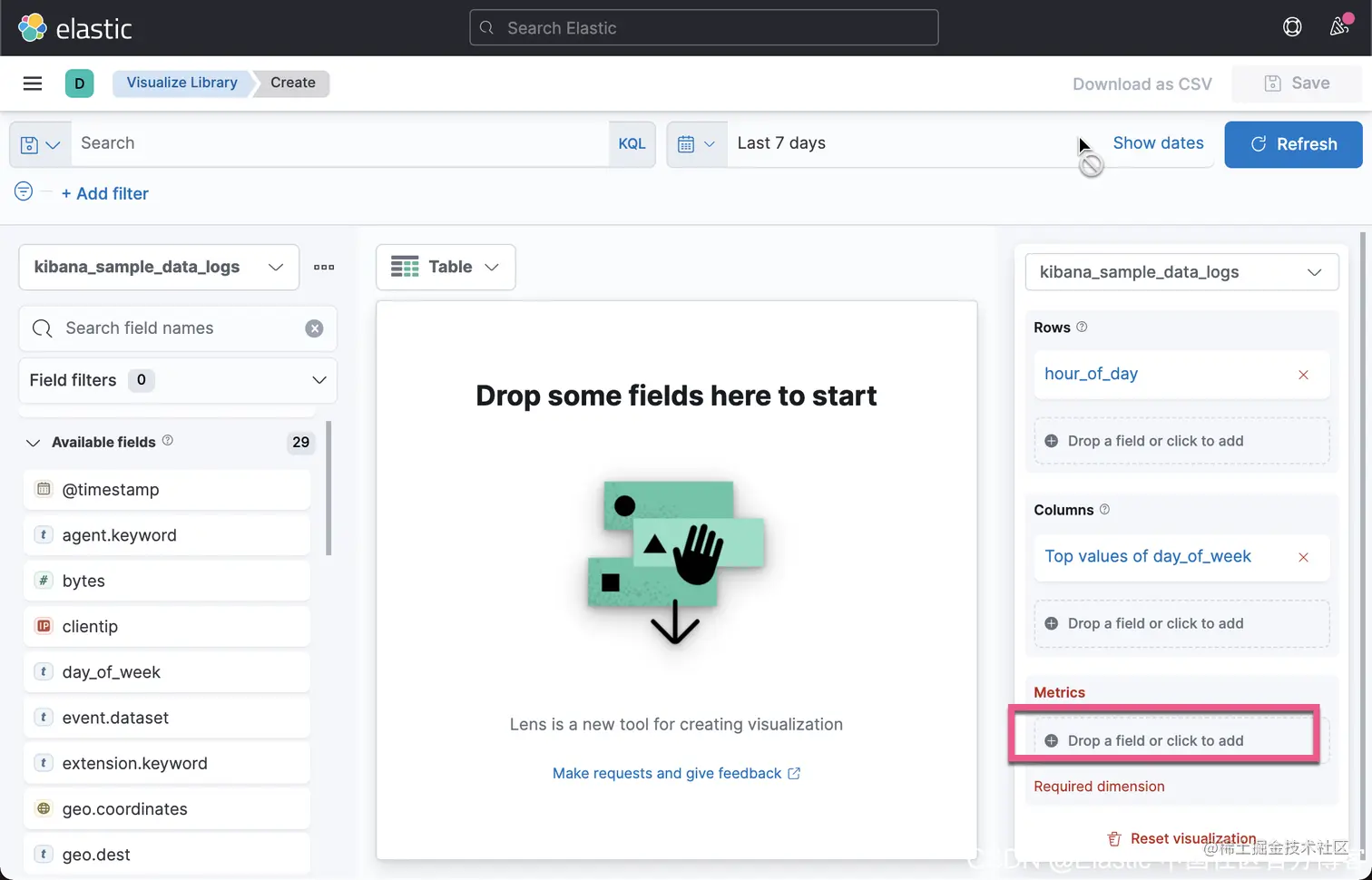Click the plus icon in Columns drop zone
This screenshot has width=1372, height=880.
click(1051, 623)
